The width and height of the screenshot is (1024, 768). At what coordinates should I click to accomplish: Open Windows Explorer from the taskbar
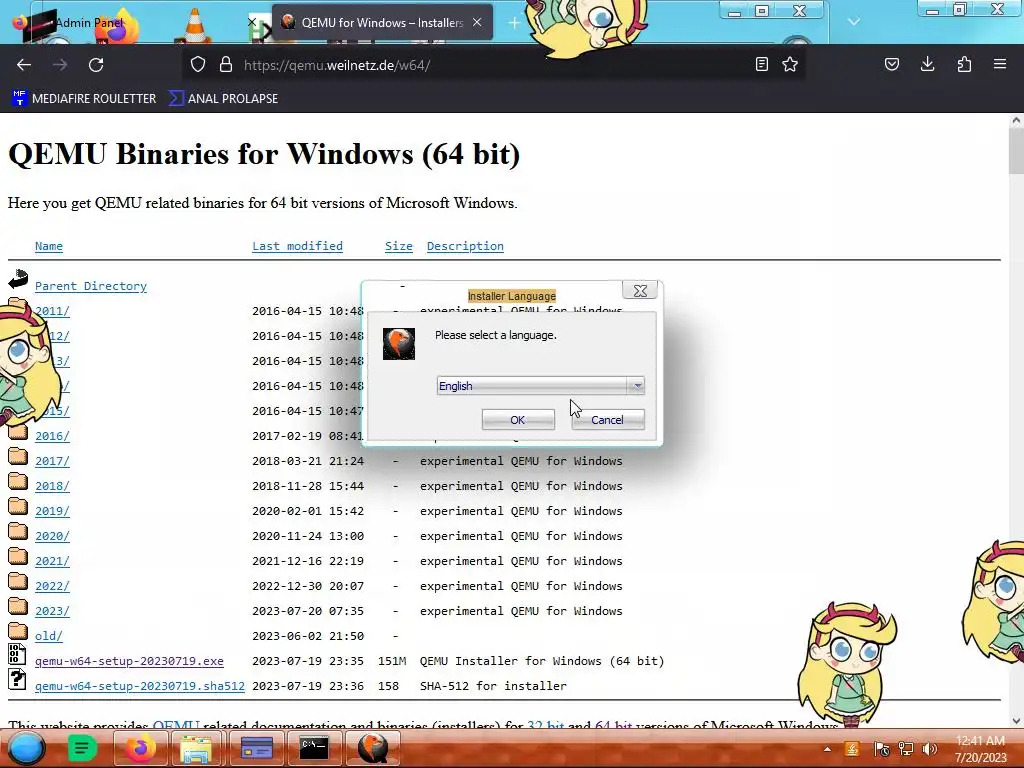(195, 748)
